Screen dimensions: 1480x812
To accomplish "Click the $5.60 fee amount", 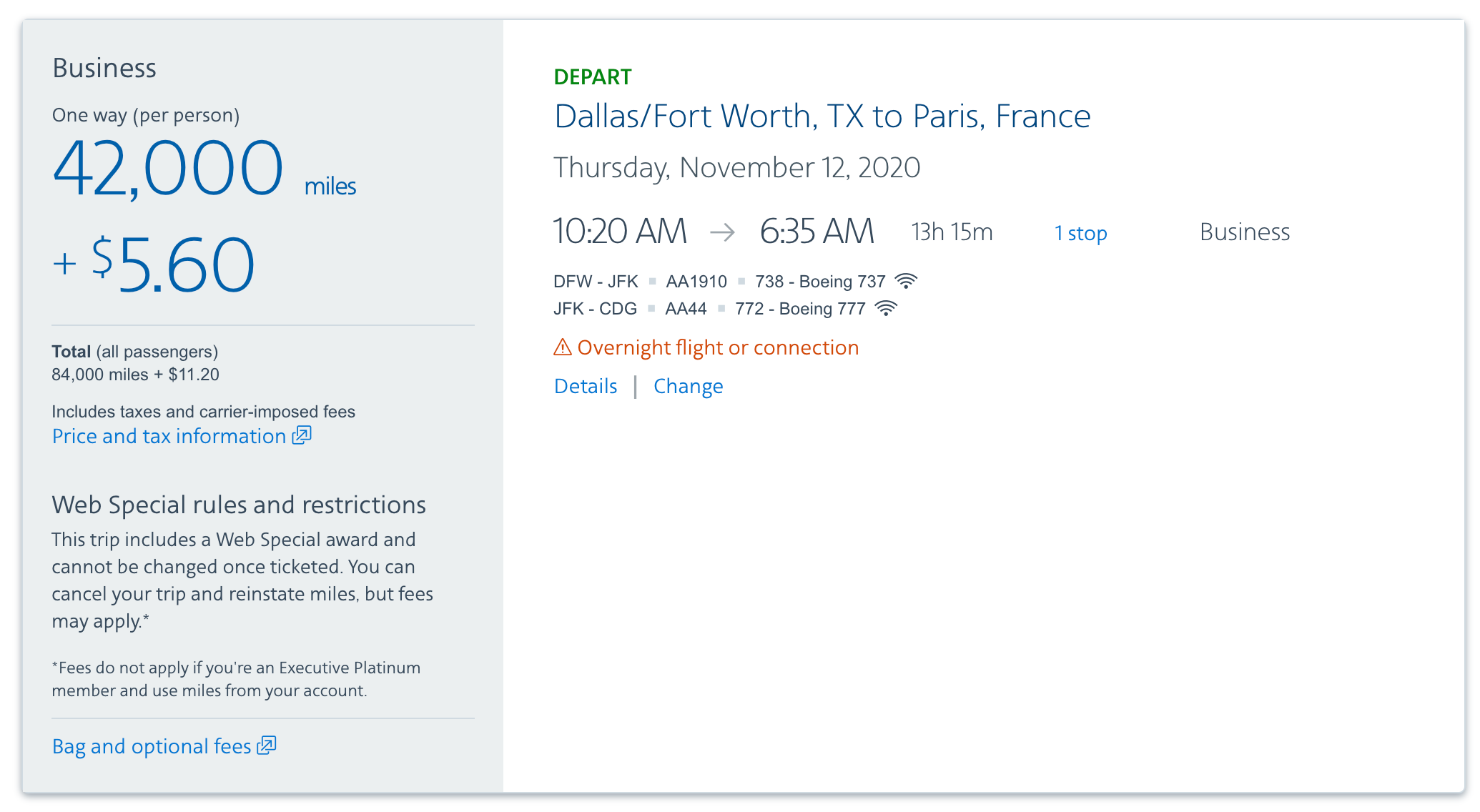I will tap(173, 264).
